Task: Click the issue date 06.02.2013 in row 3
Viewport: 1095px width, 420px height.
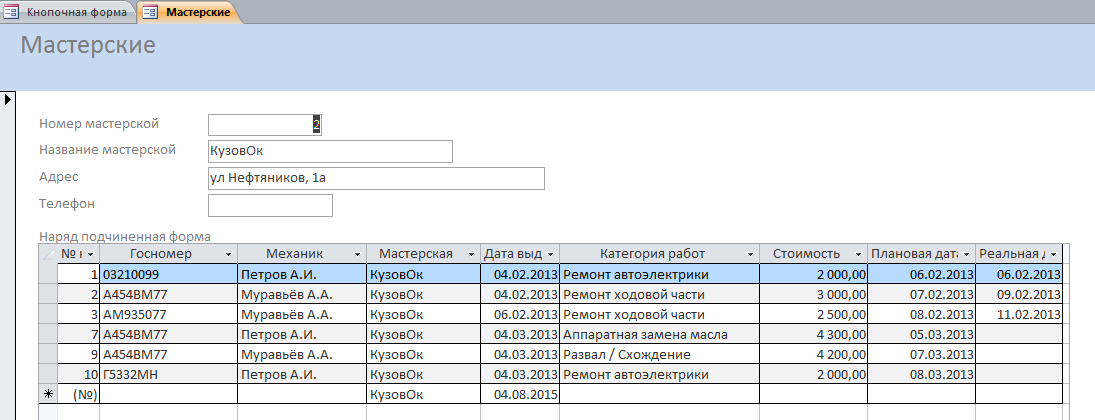Action: [520, 314]
